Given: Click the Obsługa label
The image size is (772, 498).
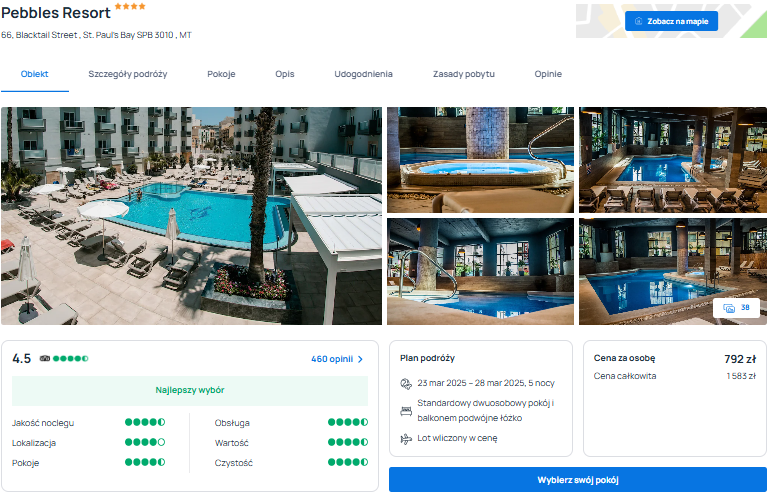Looking at the screenshot, I should pyautogui.click(x=232, y=423).
